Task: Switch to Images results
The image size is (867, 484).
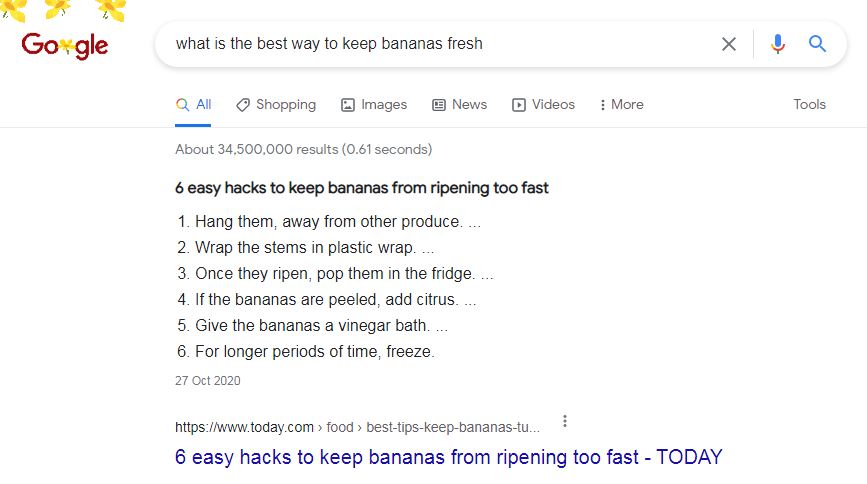Action: tap(374, 105)
